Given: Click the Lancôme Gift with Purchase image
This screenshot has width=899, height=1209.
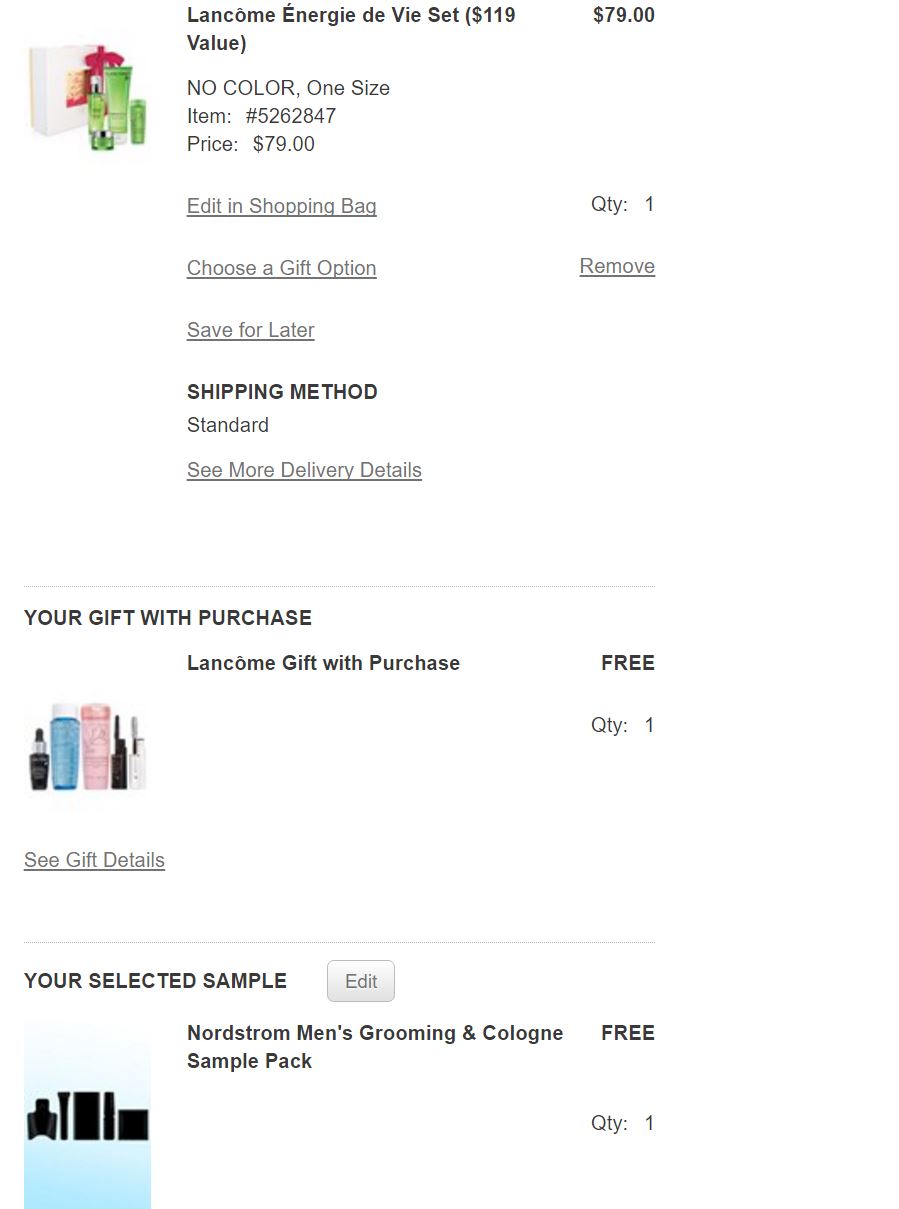Looking at the screenshot, I should point(87,746).
